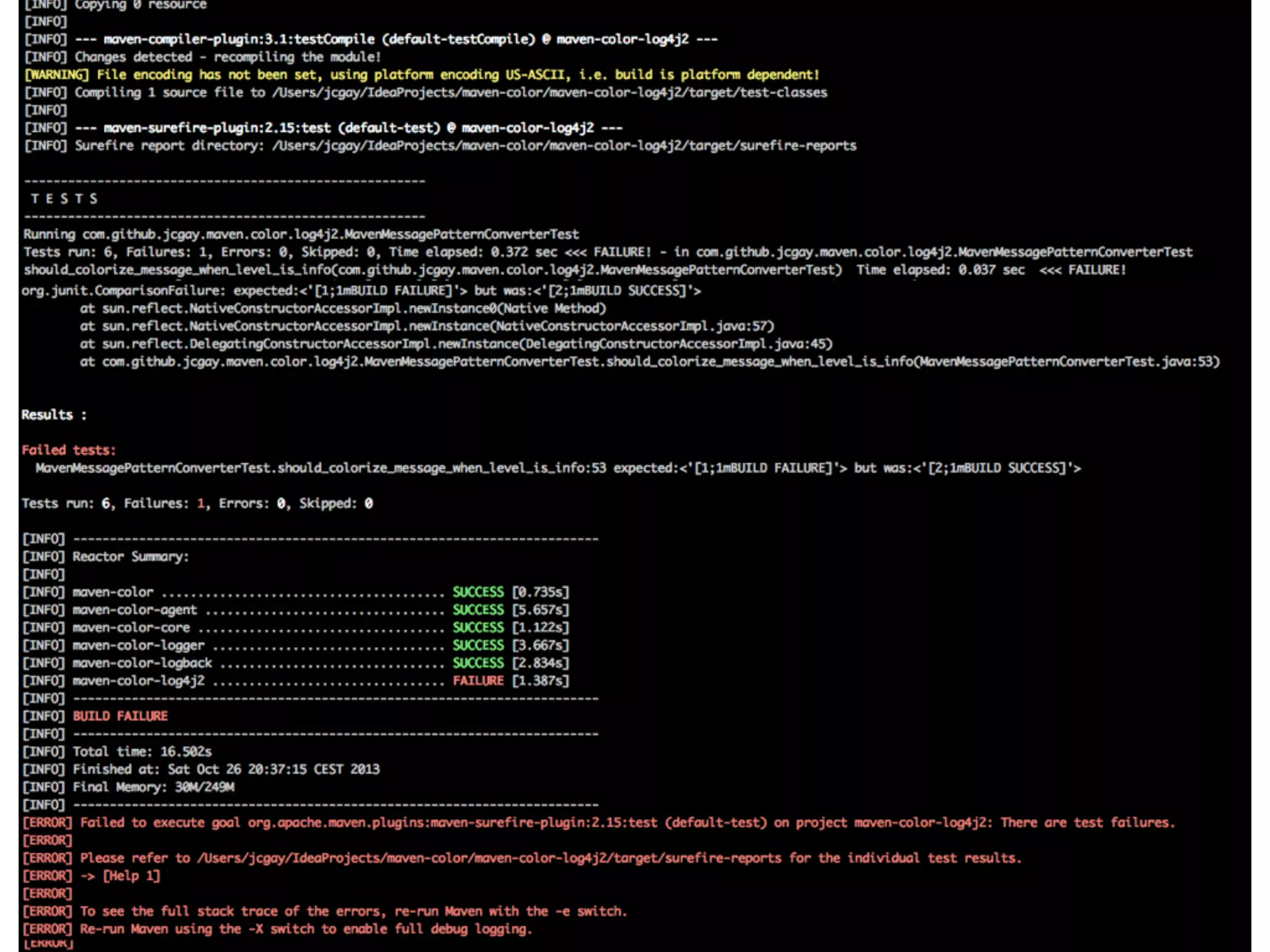Click the 'org.junit.ComparisonFailure' line
Viewport: 1270px width, 952px height.
point(362,291)
